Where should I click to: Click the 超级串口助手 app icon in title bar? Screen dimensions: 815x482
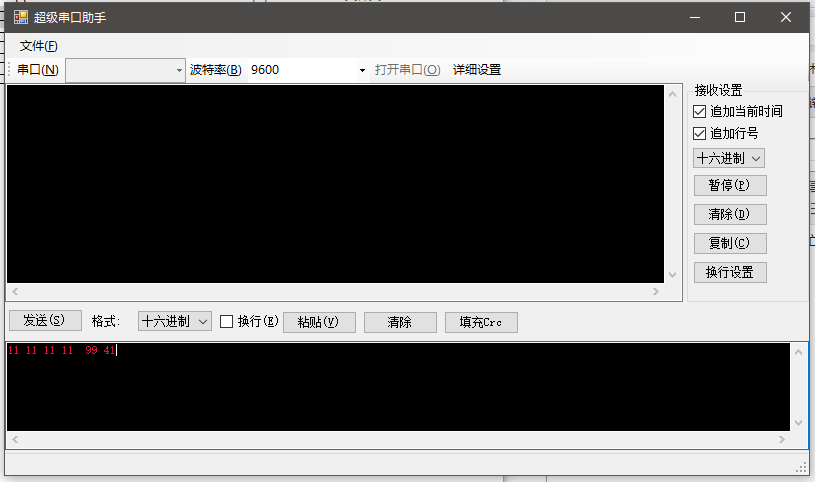21,17
